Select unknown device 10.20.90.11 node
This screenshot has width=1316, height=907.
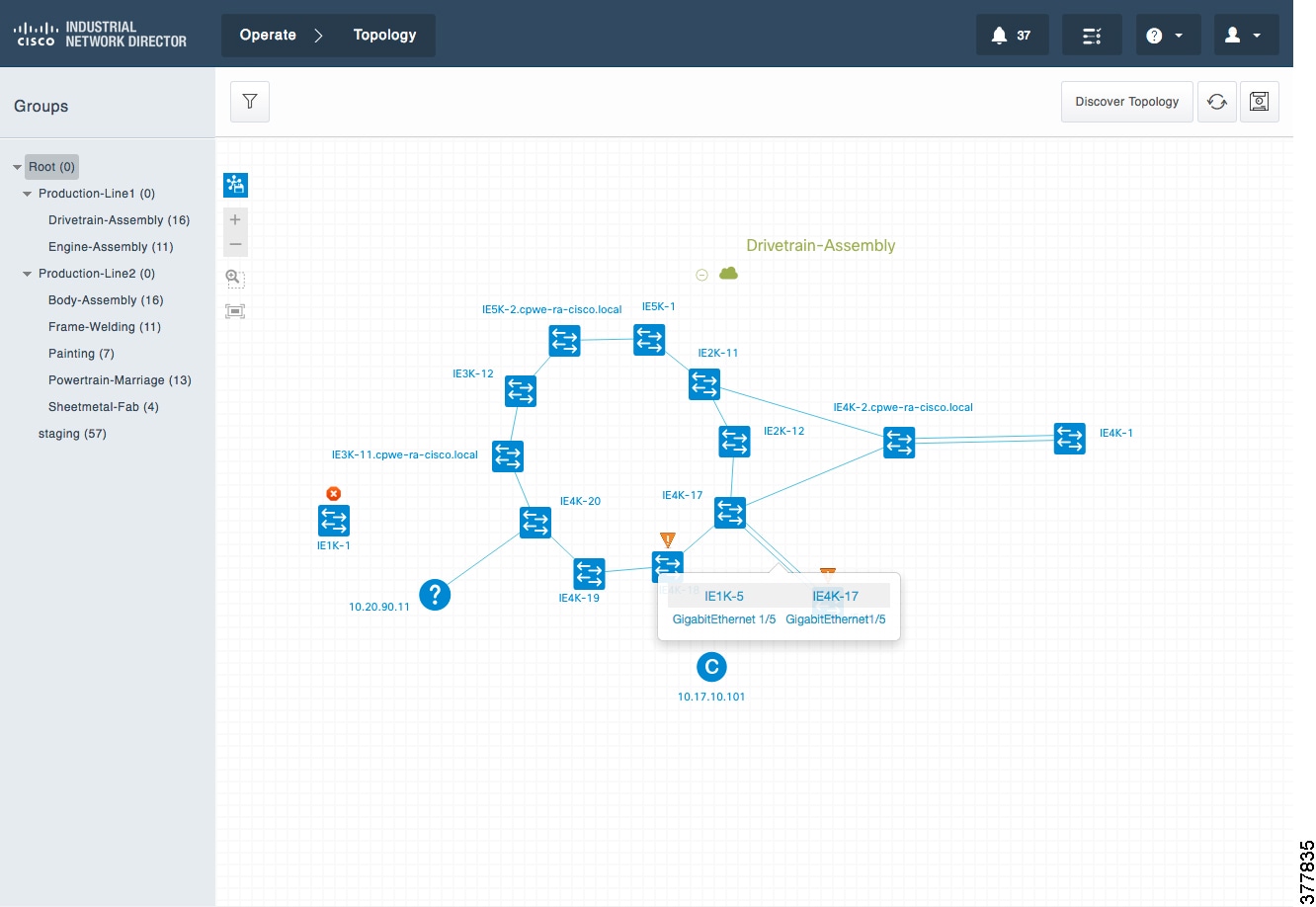[435, 595]
